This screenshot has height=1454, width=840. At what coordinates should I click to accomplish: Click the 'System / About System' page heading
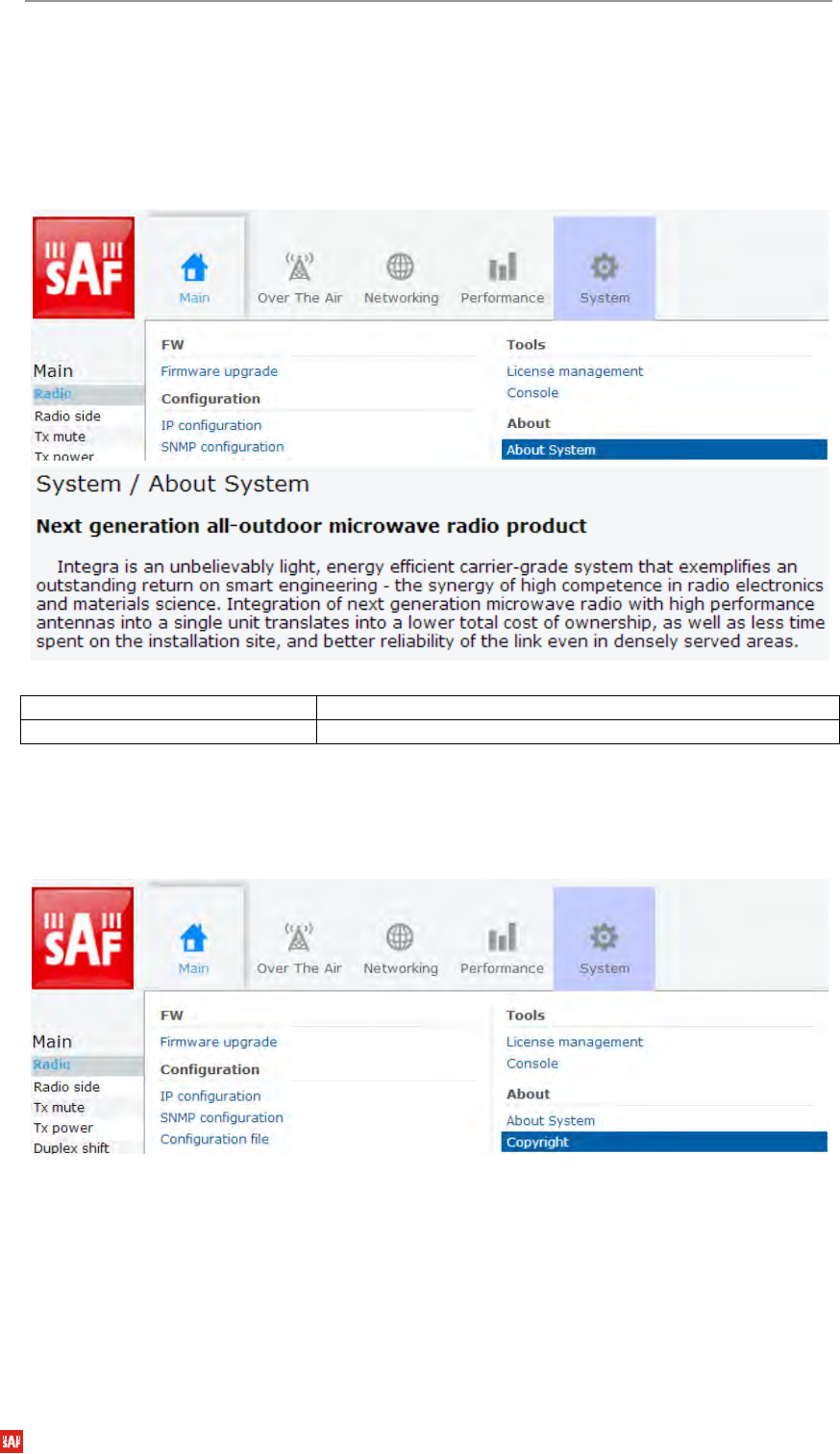[173, 484]
